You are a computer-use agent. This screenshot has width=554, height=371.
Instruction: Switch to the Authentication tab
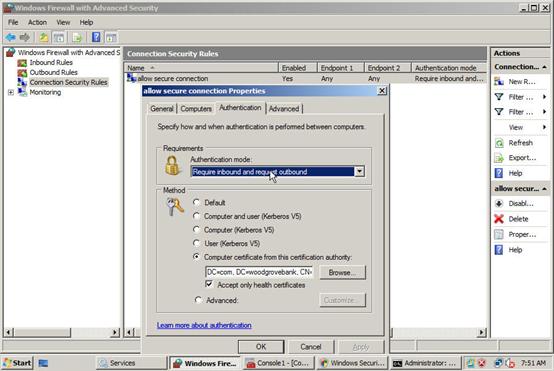point(240,108)
